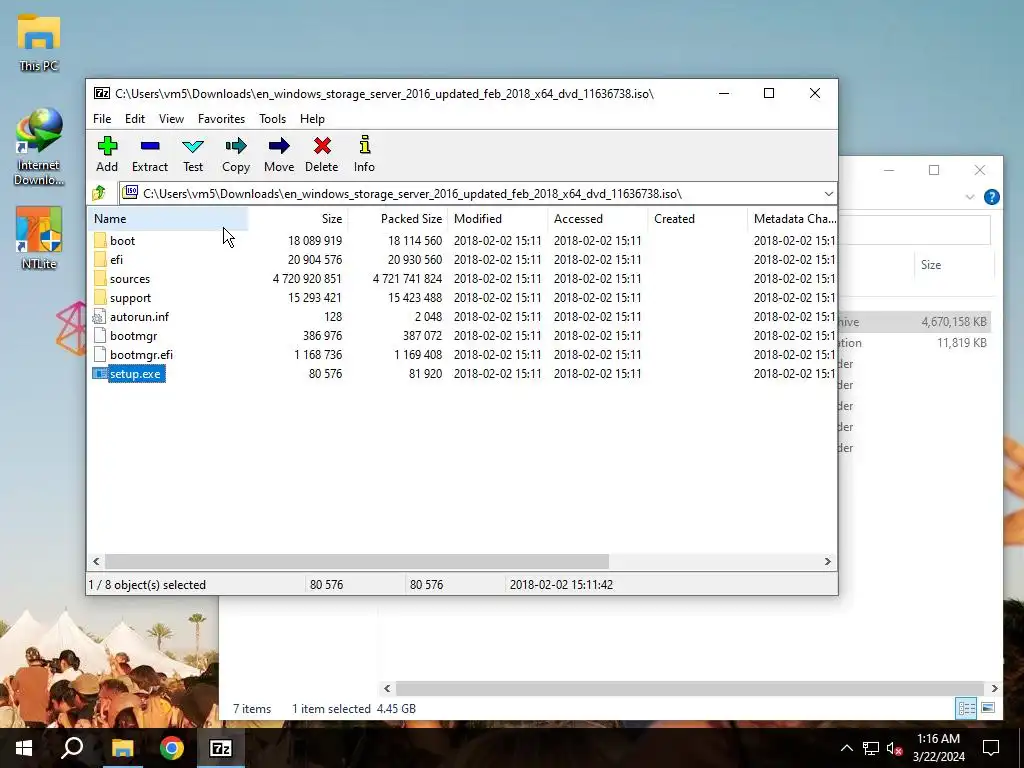Click the sources size 4 720 920 851

pyautogui.click(x=307, y=279)
